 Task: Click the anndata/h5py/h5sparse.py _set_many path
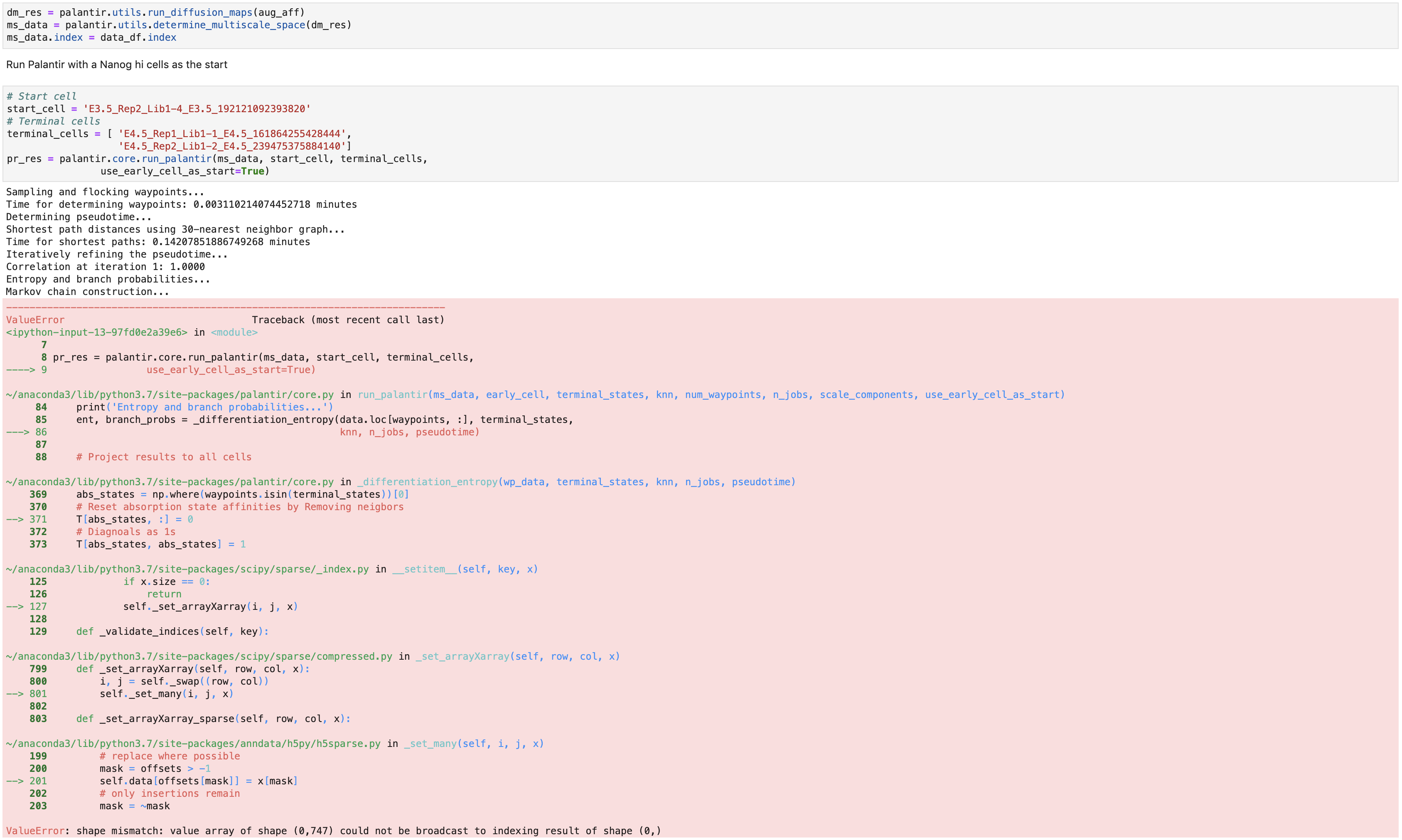point(192,743)
